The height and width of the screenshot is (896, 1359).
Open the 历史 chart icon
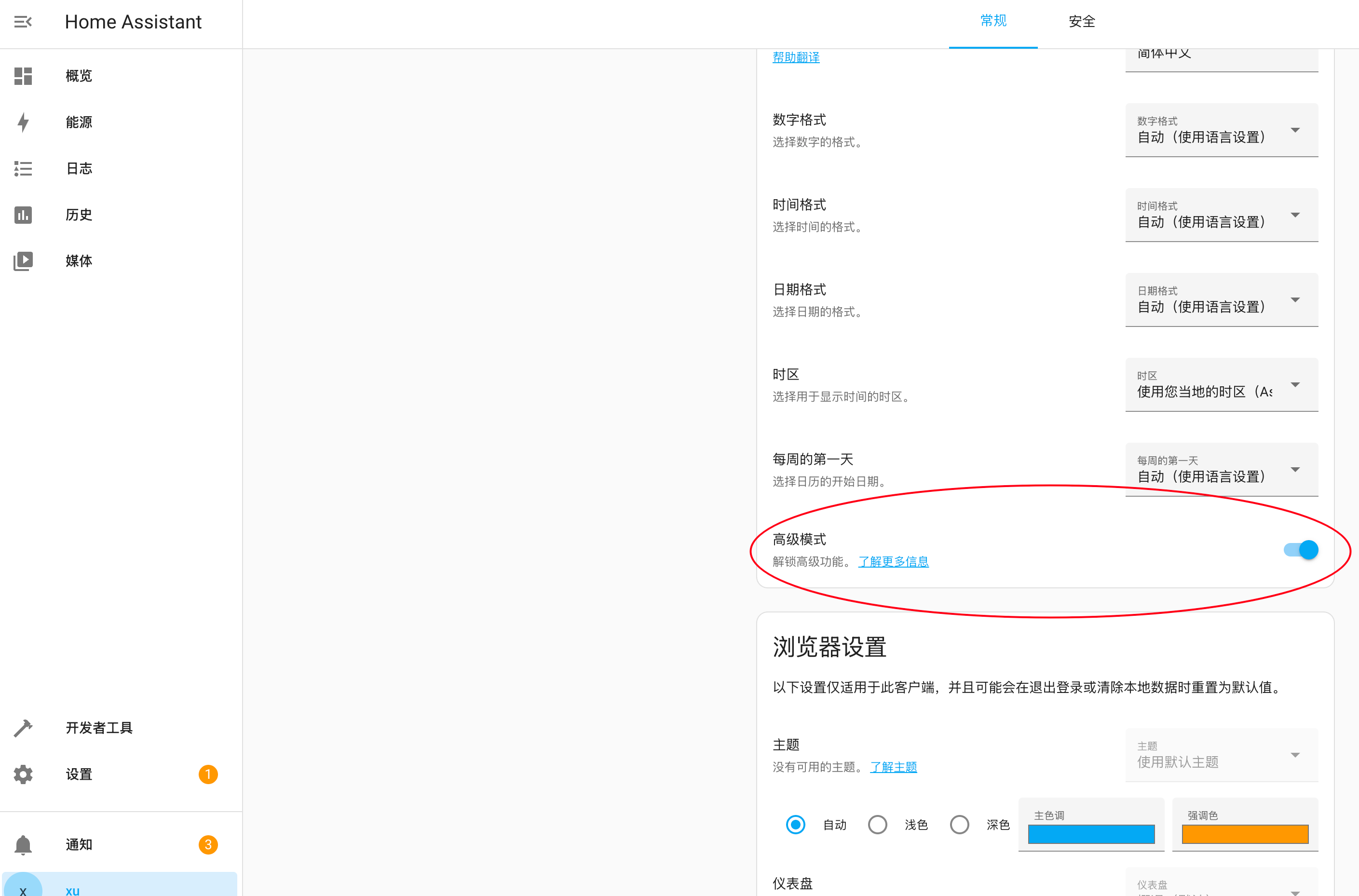[23, 215]
